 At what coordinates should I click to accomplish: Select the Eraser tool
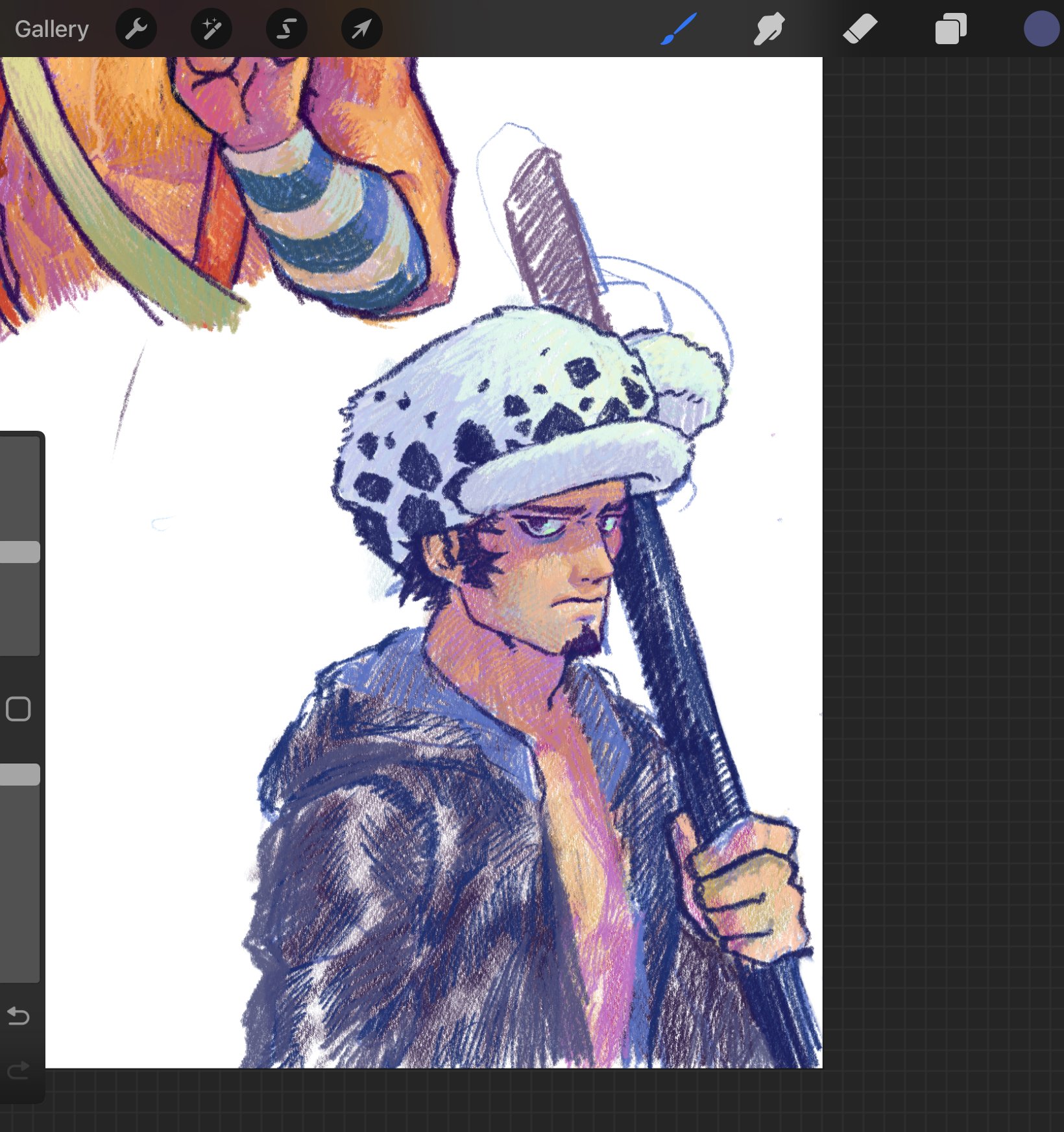pyautogui.click(x=860, y=29)
